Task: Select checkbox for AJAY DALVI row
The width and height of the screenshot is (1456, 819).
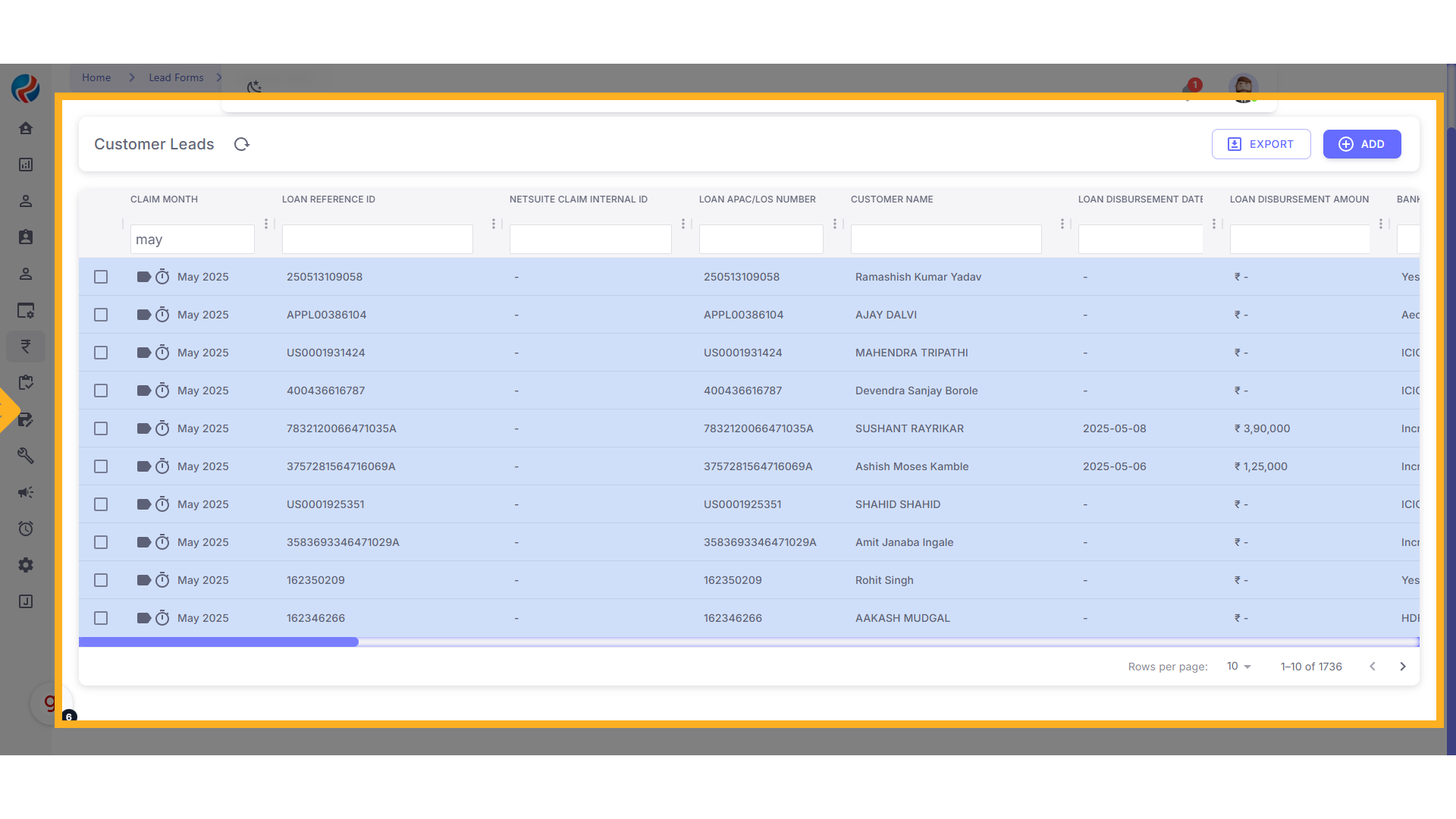Action: tap(101, 315)
